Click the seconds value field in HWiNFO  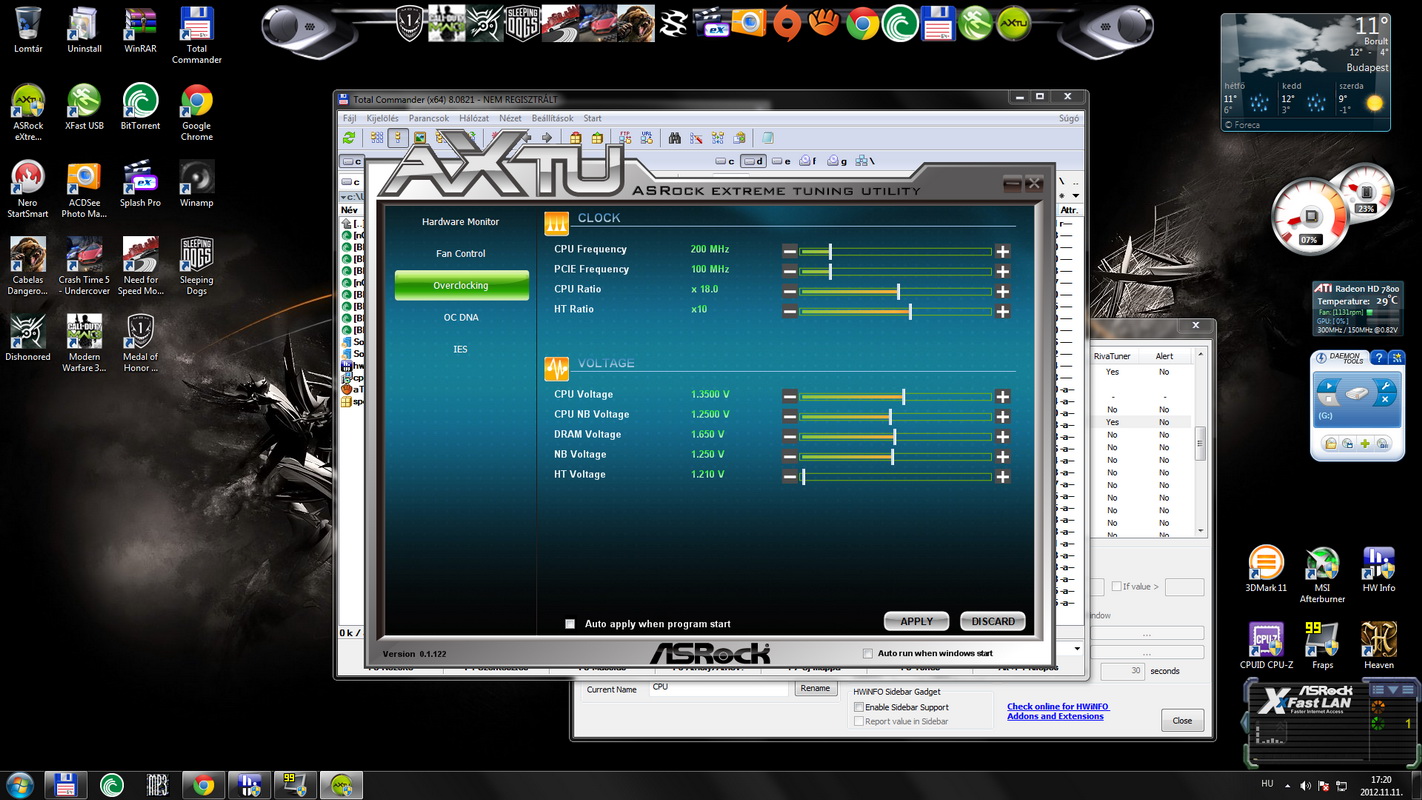[x=1122, y=671]
